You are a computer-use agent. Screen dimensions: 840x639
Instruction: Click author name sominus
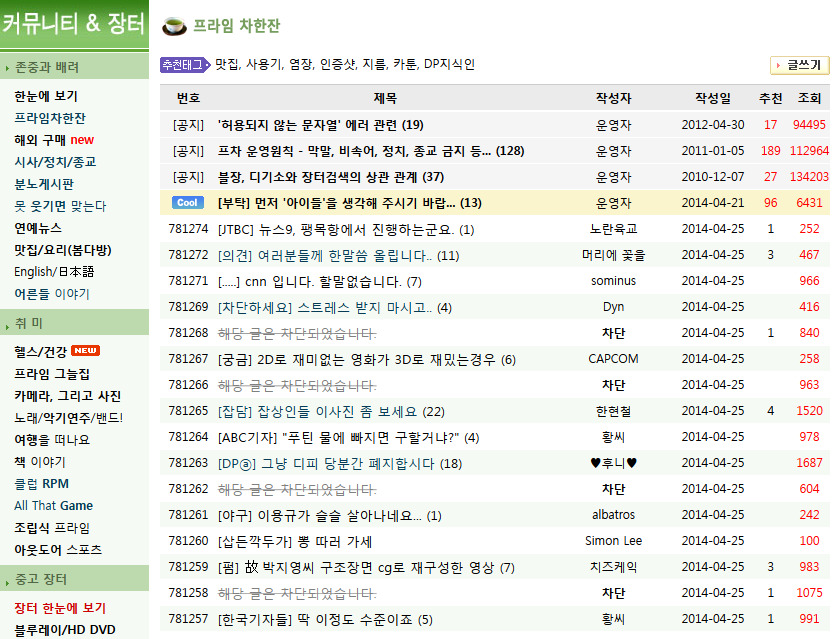pyautogui.click(x=613, y=281)
